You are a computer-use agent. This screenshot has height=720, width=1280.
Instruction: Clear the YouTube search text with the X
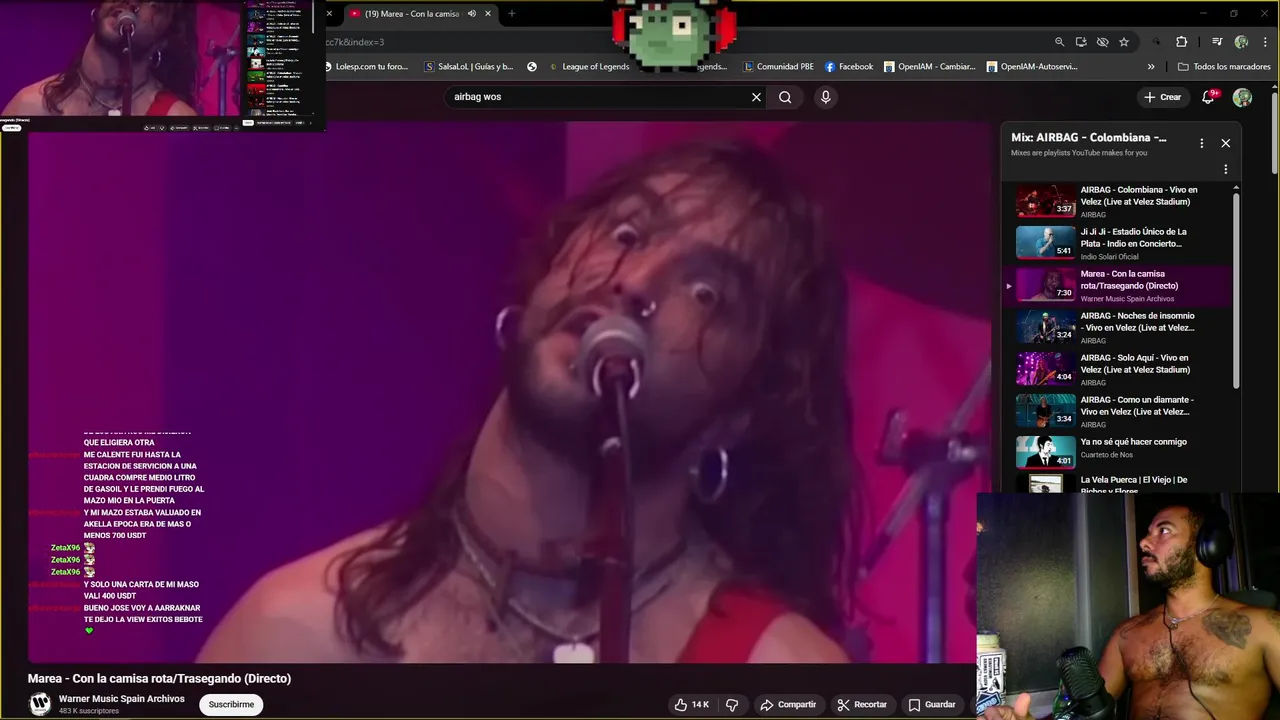point(756,97)
